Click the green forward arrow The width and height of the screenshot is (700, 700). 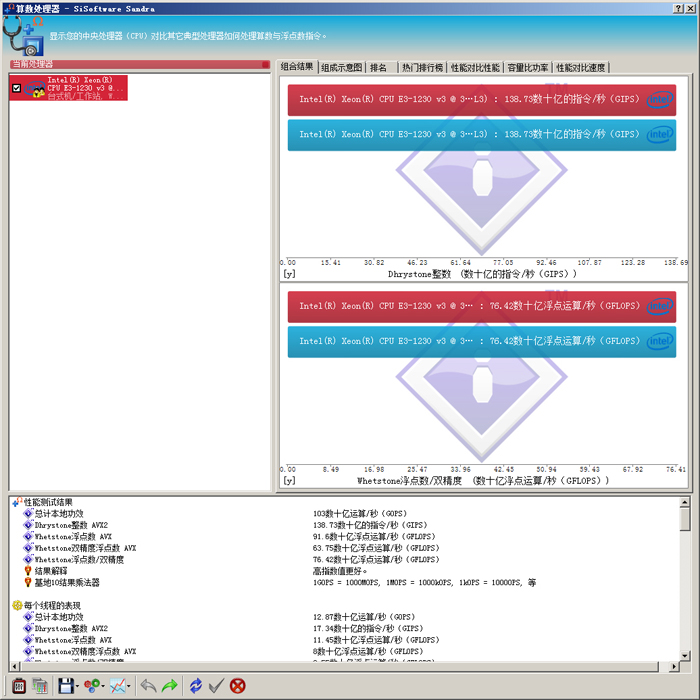(x=170, y=686)
